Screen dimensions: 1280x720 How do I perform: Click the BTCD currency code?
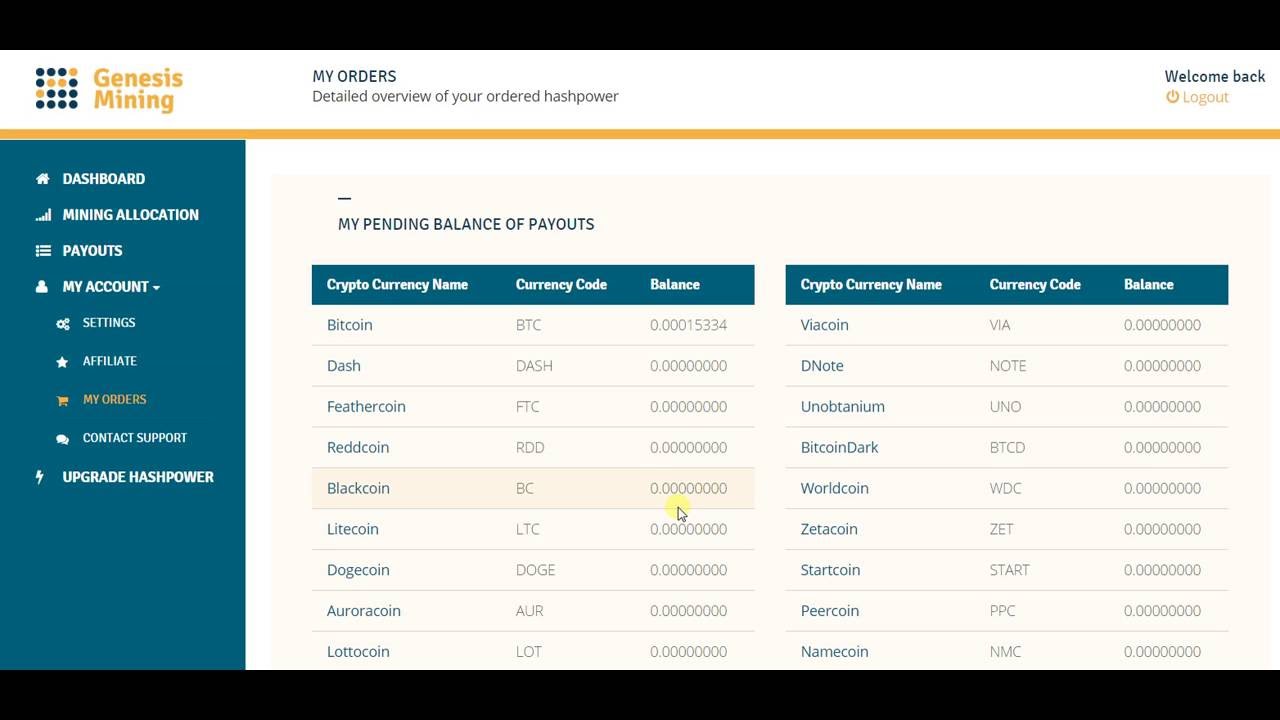click(x=1007, y=447)
